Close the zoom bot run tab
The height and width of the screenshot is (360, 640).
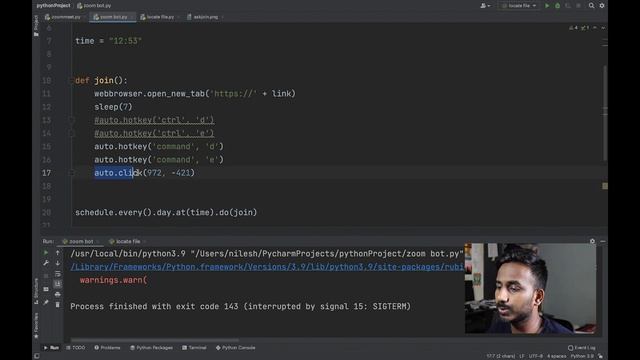tap(98, 242)
